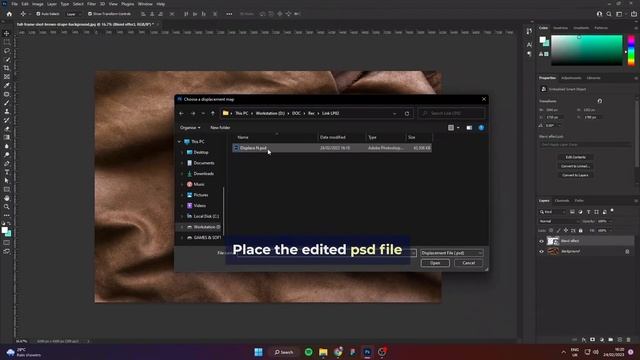Image resolution: width=640 pixels, height=360 pixels.
Task: Select Downloads in the navigation pane
Action: [204, 174]
